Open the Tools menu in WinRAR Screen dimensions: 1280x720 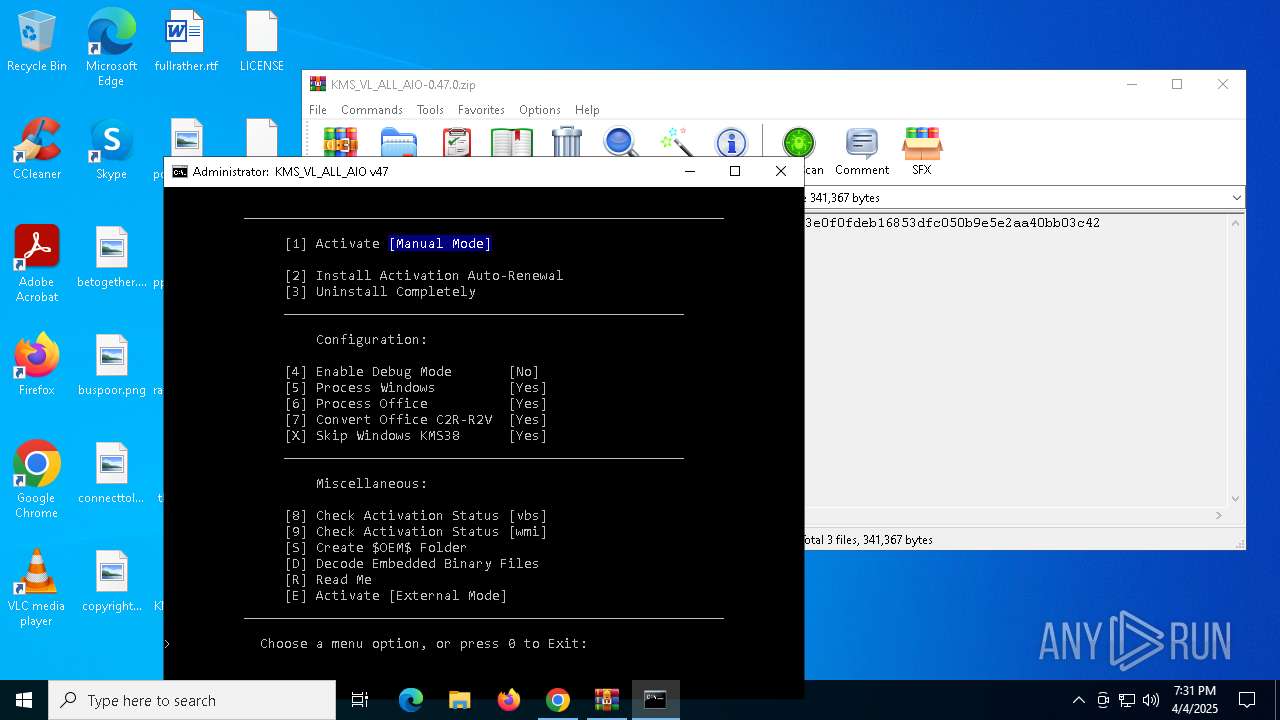click(x=430, y=110)
